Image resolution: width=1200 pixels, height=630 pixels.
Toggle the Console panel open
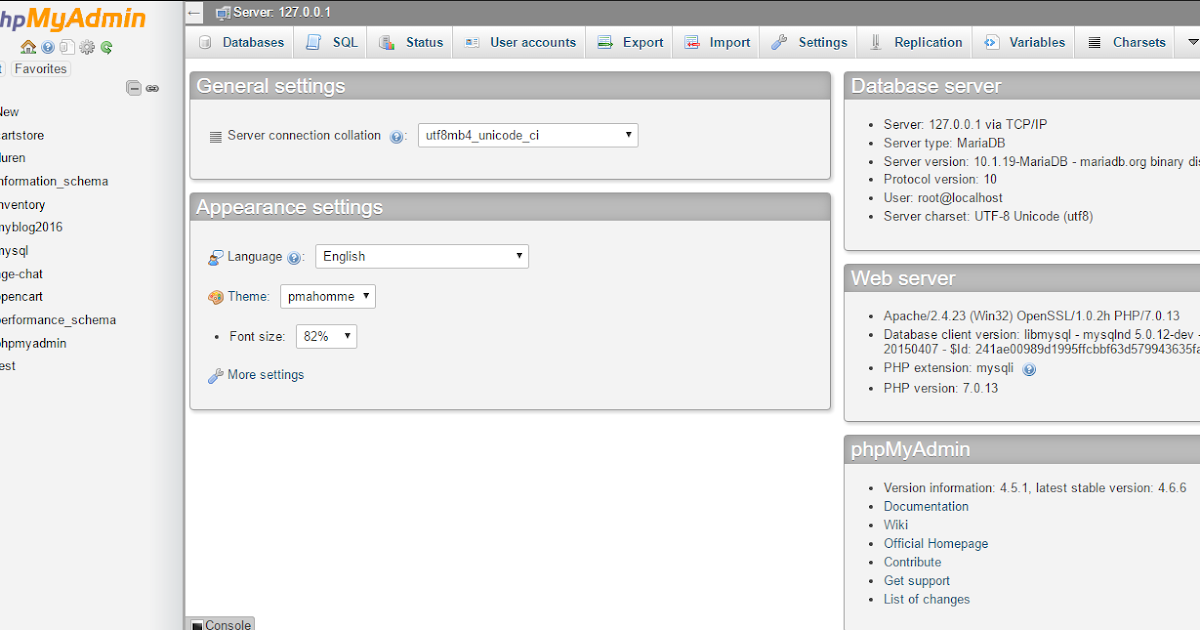point(220,624)
